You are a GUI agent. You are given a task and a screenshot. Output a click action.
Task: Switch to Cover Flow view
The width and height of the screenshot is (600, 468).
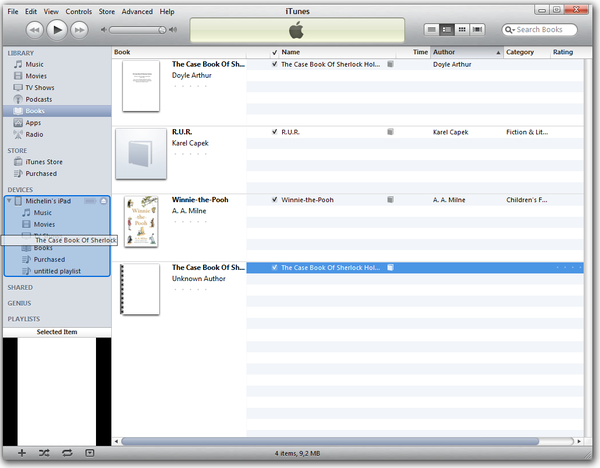[x=477, y=29]
